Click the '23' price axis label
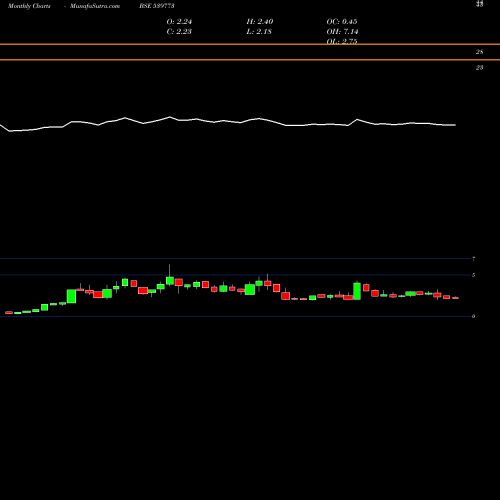This screenshot has height=500, width=500. click(479, 68)
